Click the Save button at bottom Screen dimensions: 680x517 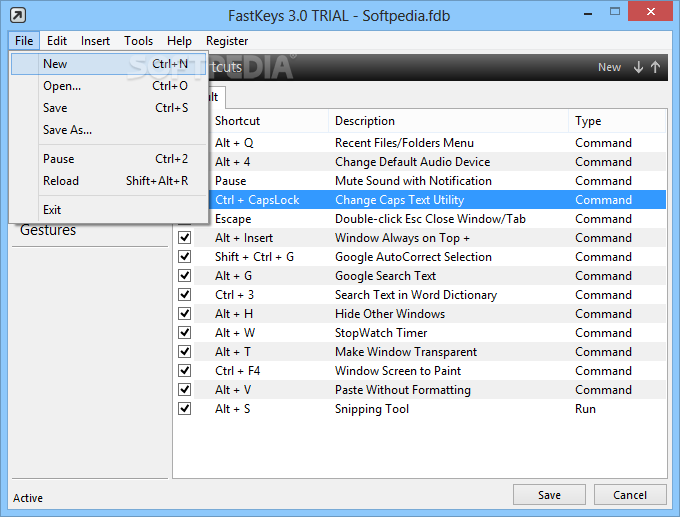(549, 495)
